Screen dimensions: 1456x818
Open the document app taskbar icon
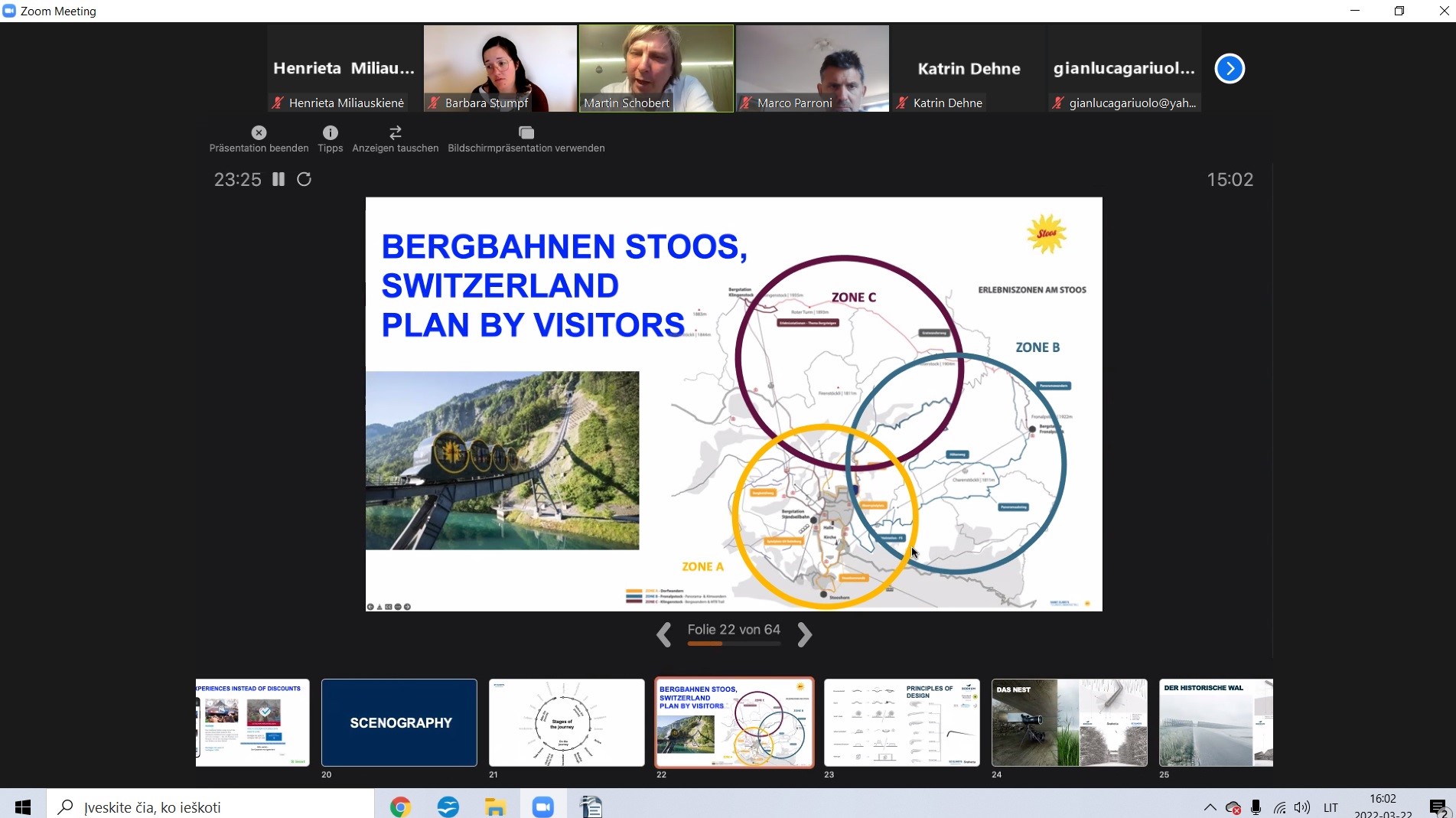591,807
